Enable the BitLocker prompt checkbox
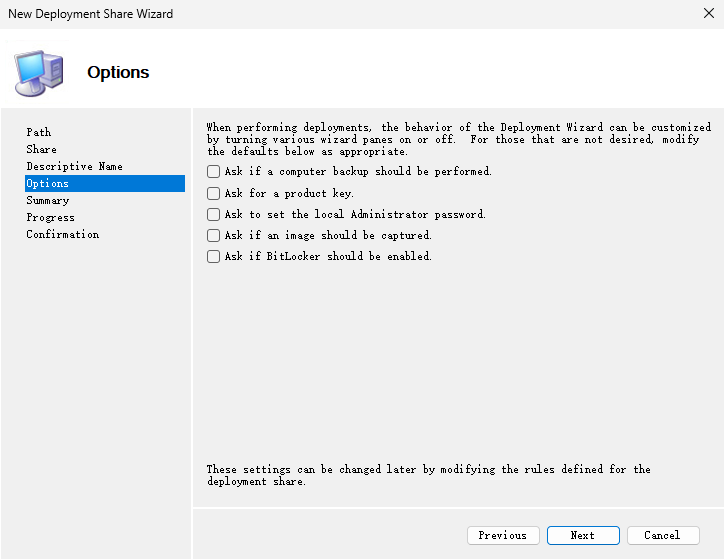This screenshot has height=559, width=724. [x=213, y=256]
